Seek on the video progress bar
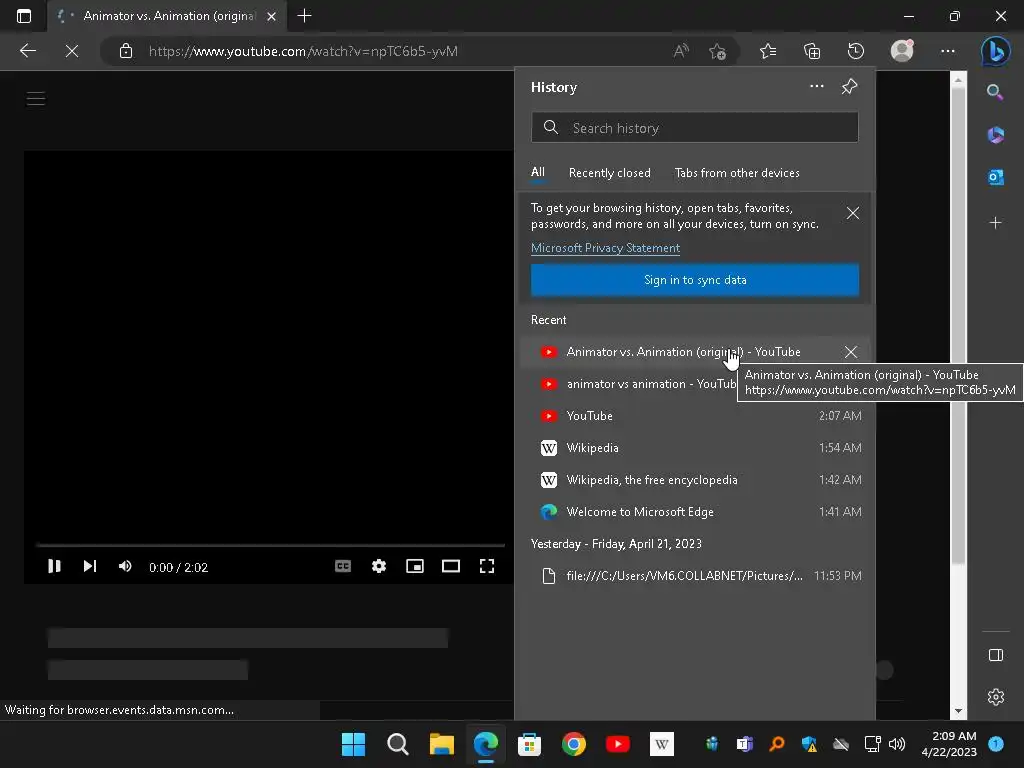 [270, 545]
